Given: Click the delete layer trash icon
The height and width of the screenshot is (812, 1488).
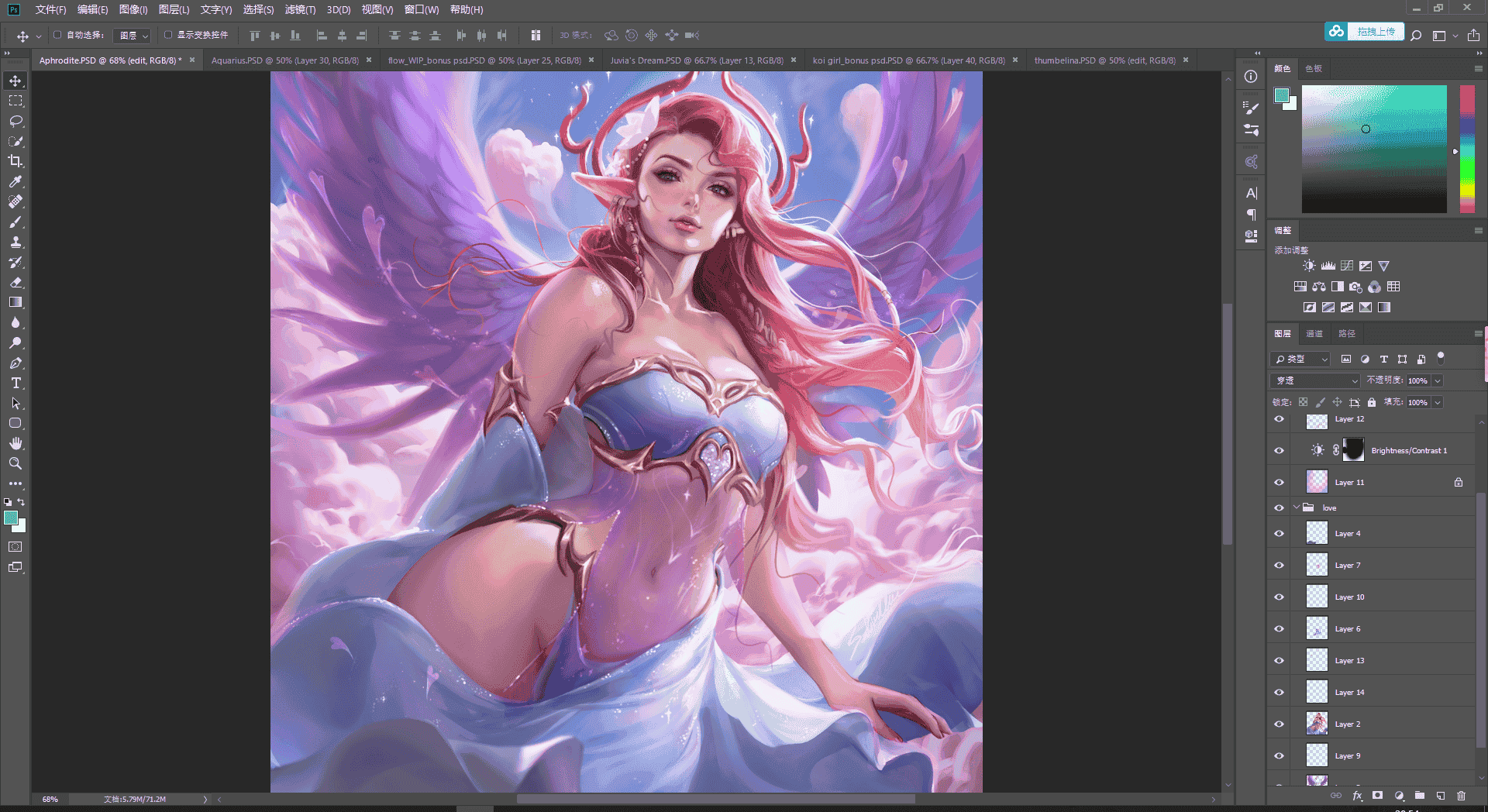Looking at the screenshot, I should 1461,796.
